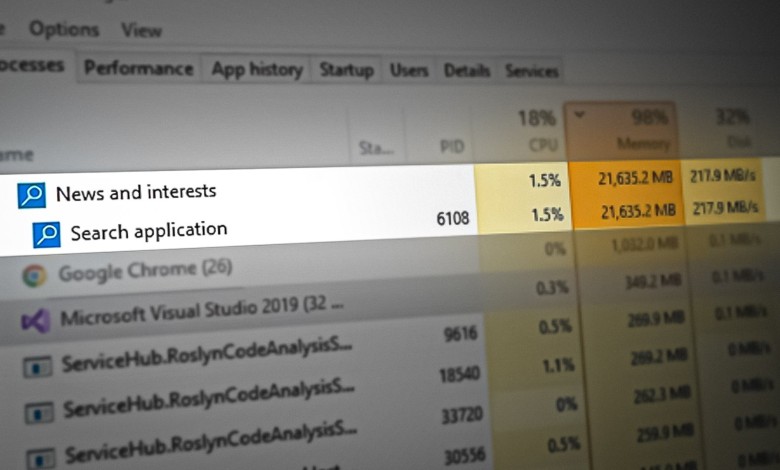Select the Google Chrome (26) process
The image size is (780, 470).
coord(145,271)
